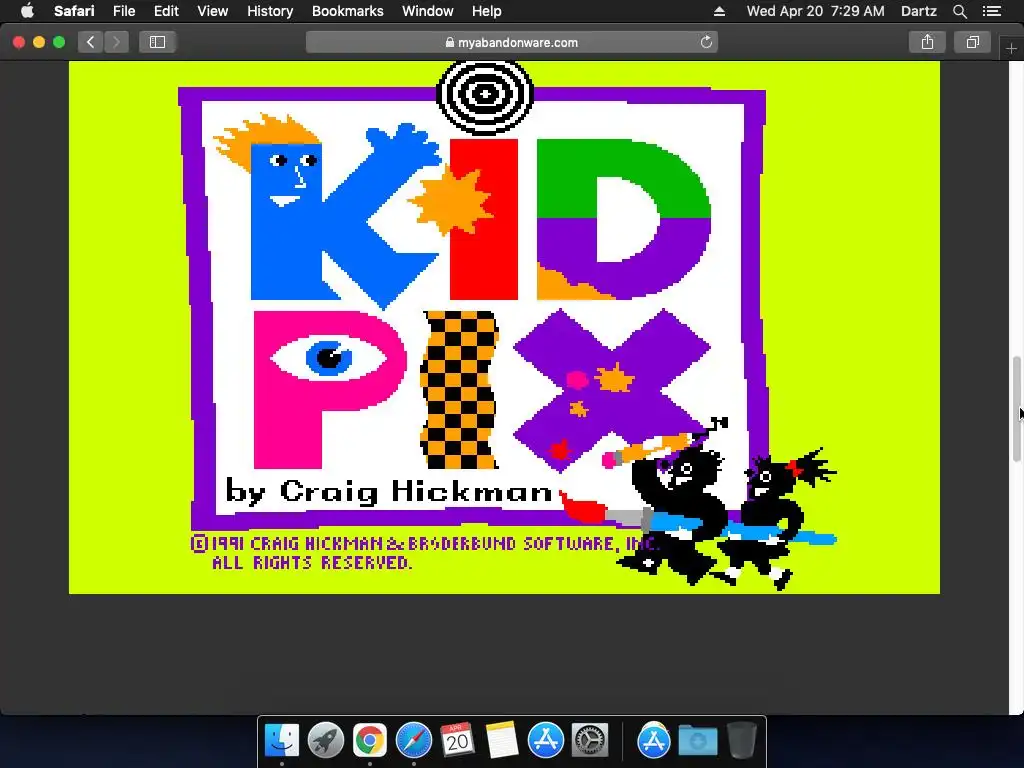Open the Window menu
The width and height of the screenshot is (1024, 768).
(428, 11)
